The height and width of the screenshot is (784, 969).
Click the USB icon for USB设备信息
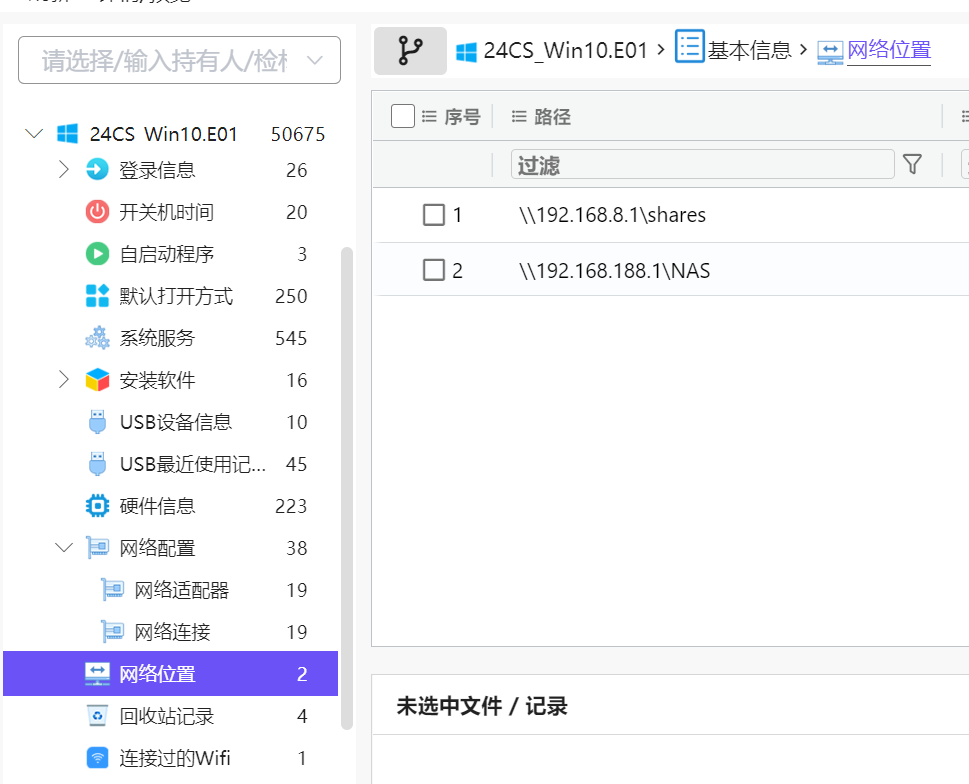pos(97,422)
